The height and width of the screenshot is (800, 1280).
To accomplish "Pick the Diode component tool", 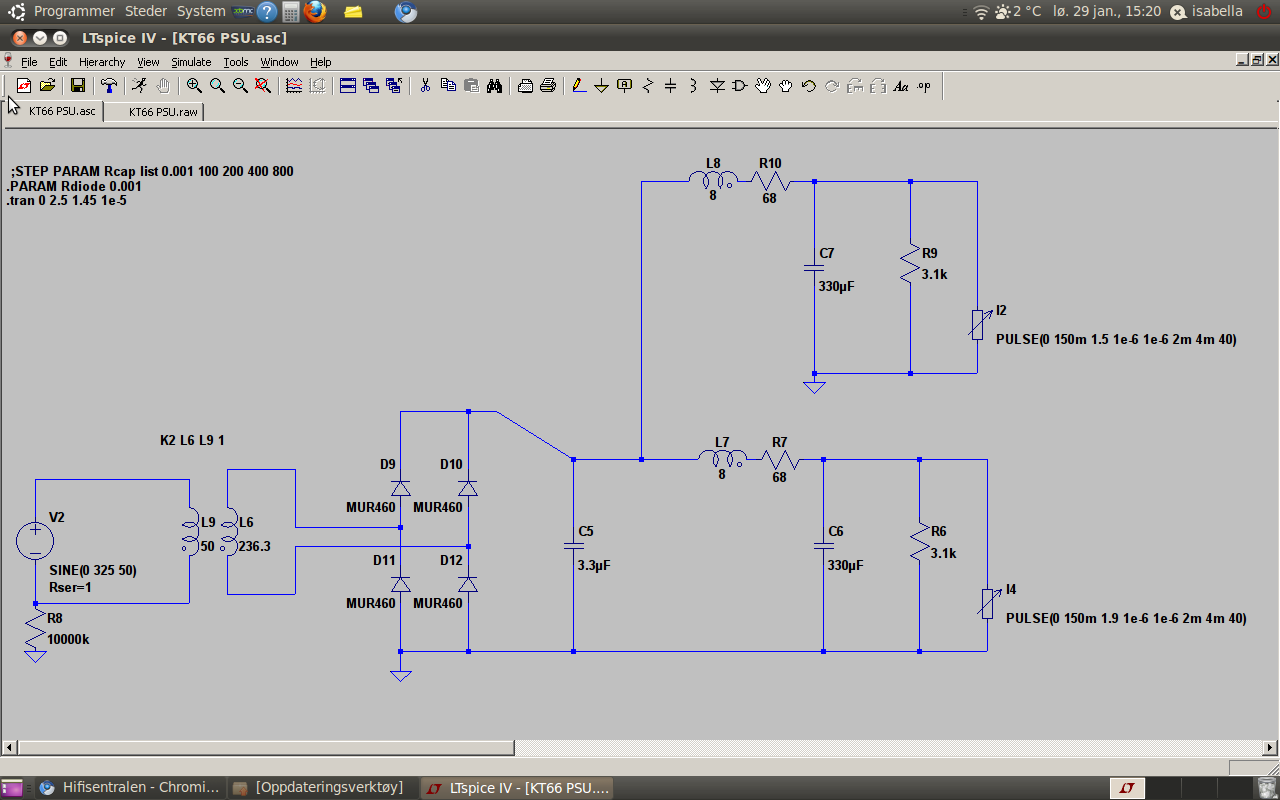I will click(x=717, y=86).
